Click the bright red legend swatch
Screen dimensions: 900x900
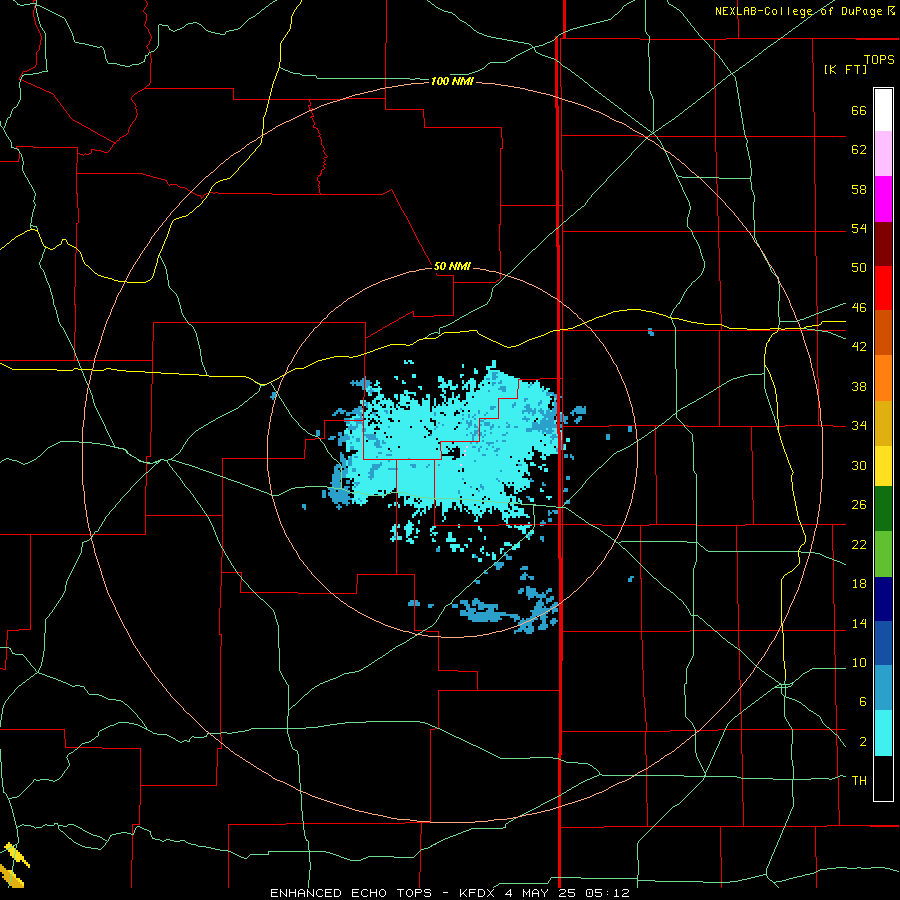(x=883, y=288)
